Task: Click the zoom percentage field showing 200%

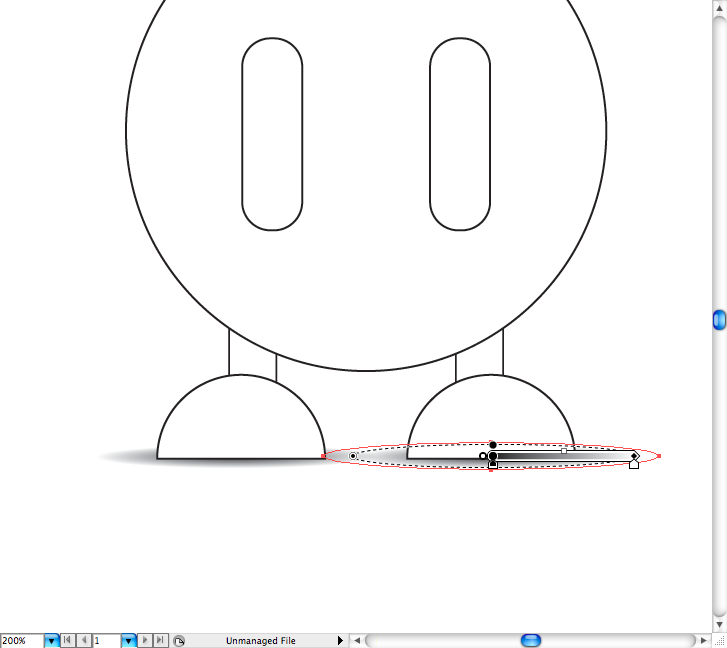Action: (x=20, y=640)
